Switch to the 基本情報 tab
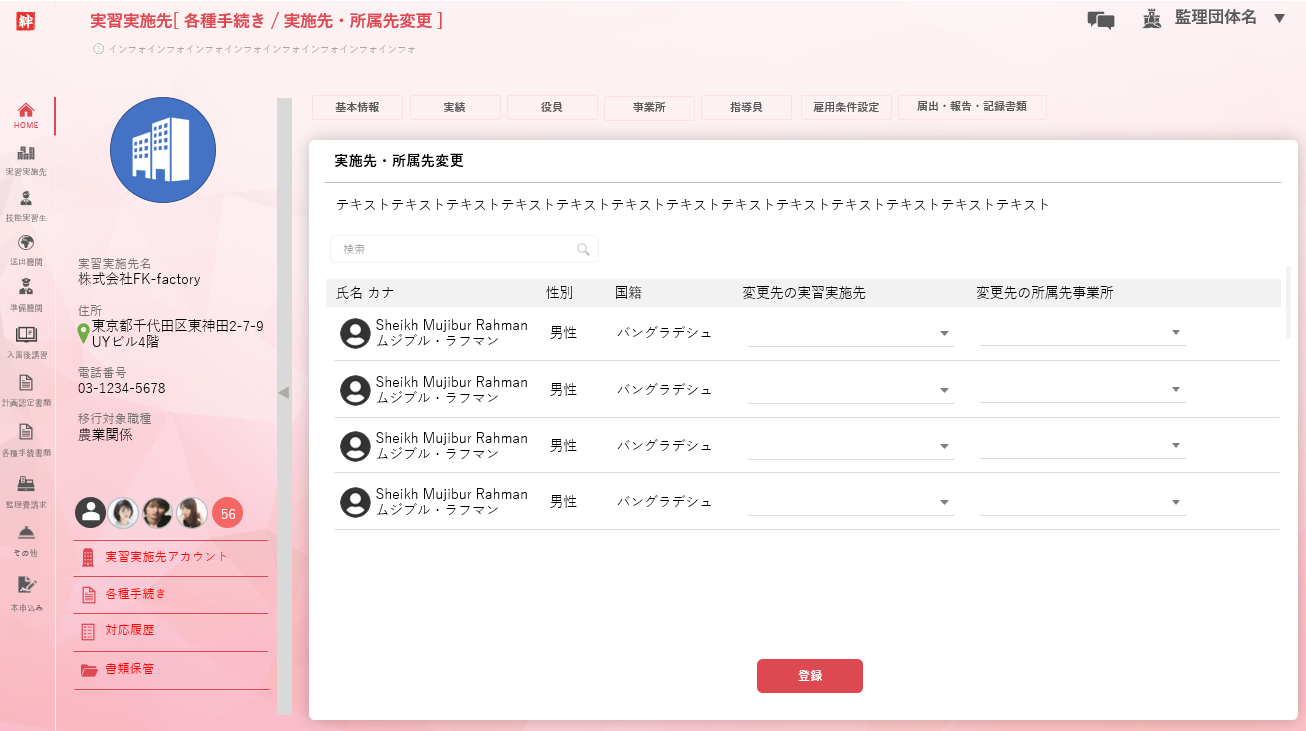 point(357,107)
